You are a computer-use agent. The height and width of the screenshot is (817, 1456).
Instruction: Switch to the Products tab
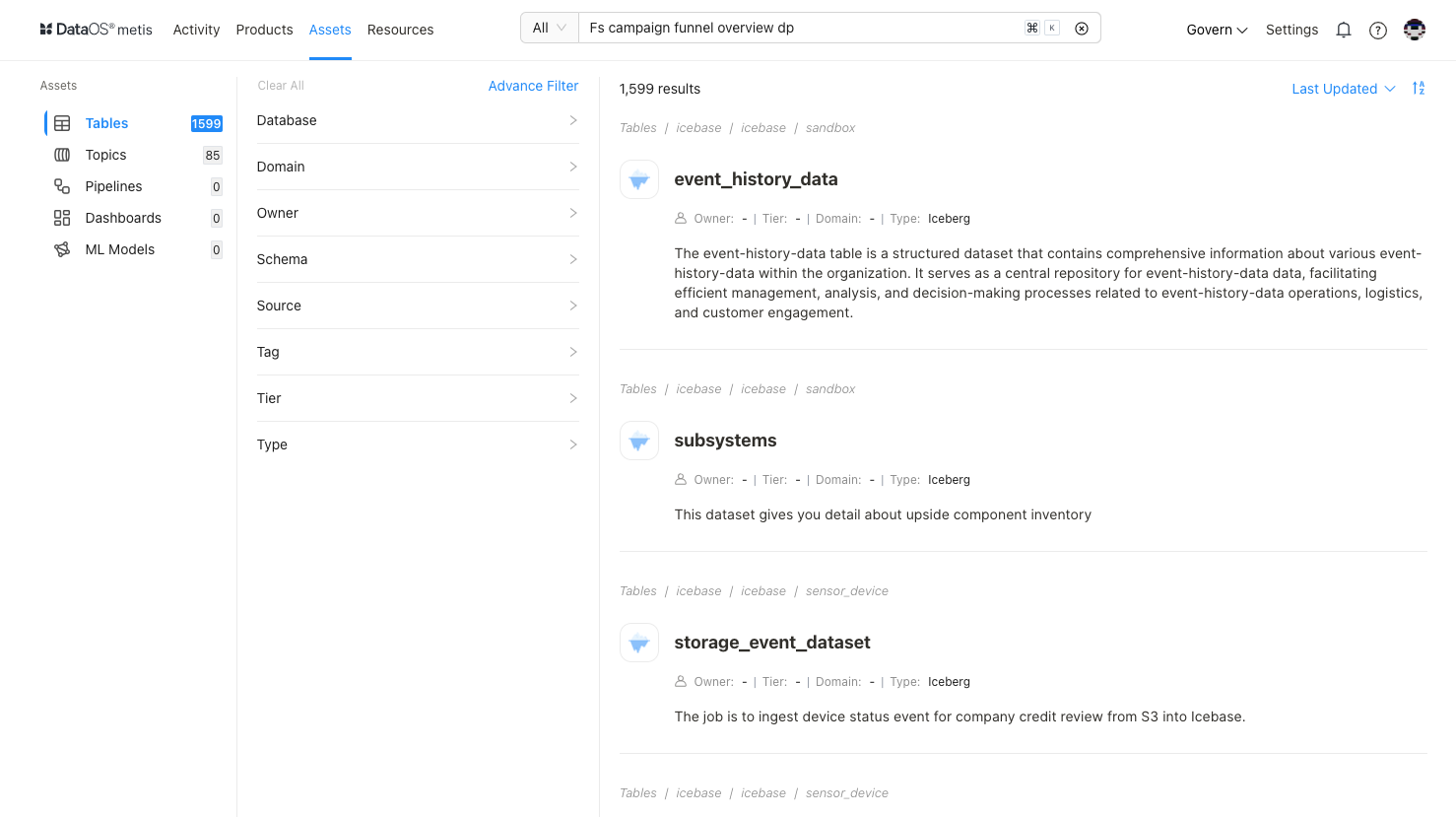coord(264,30)
